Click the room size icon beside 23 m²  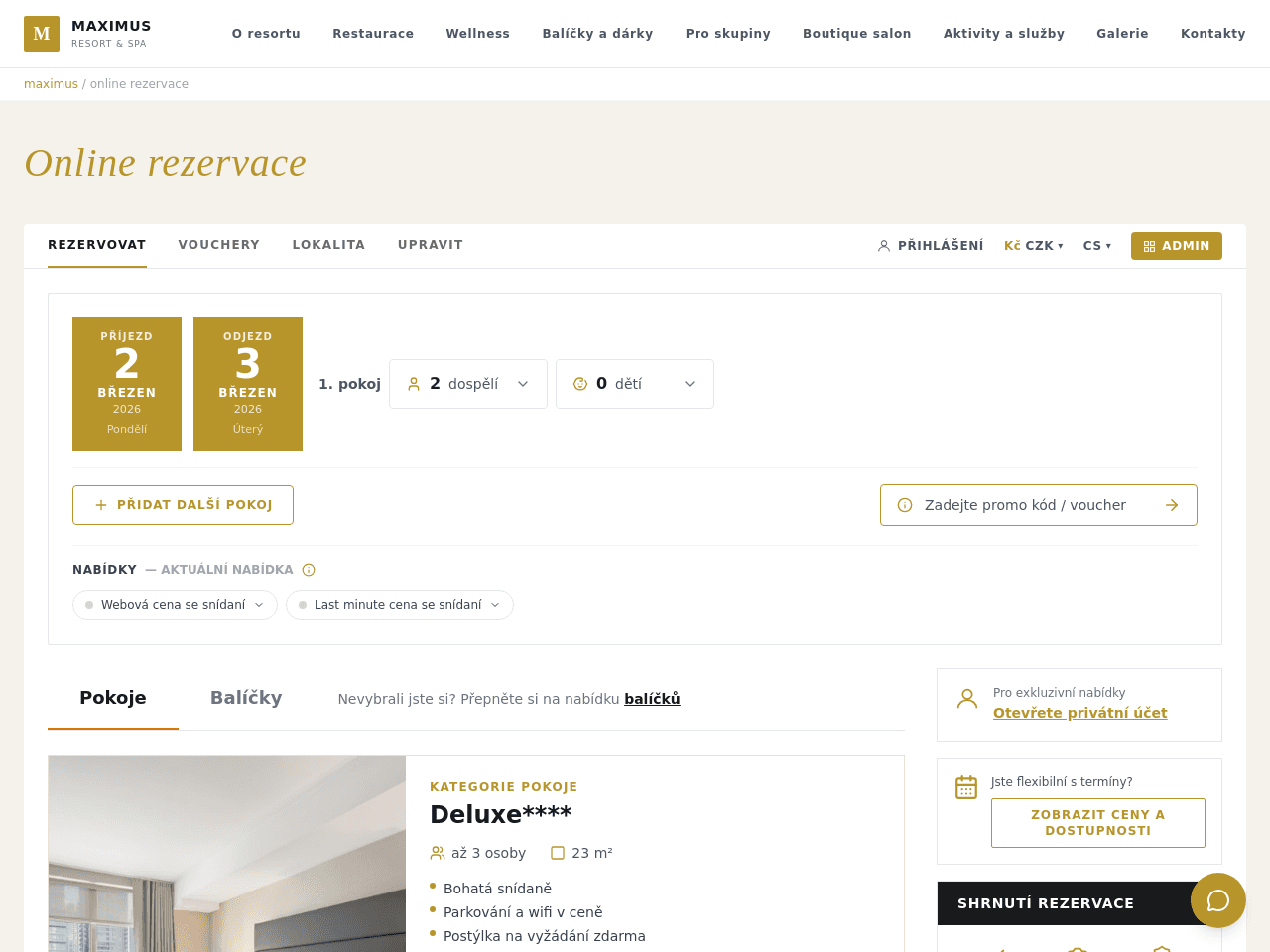pos(558,853)
